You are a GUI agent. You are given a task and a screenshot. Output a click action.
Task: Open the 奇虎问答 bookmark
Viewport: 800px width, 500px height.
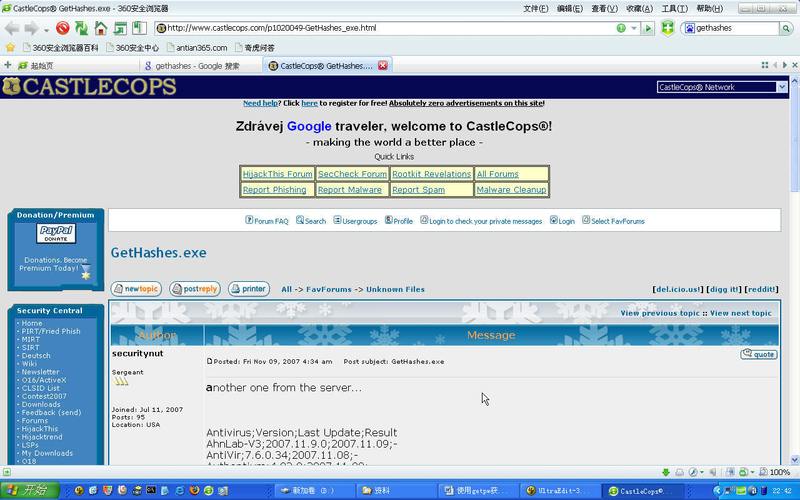click(x=255, y=47)
